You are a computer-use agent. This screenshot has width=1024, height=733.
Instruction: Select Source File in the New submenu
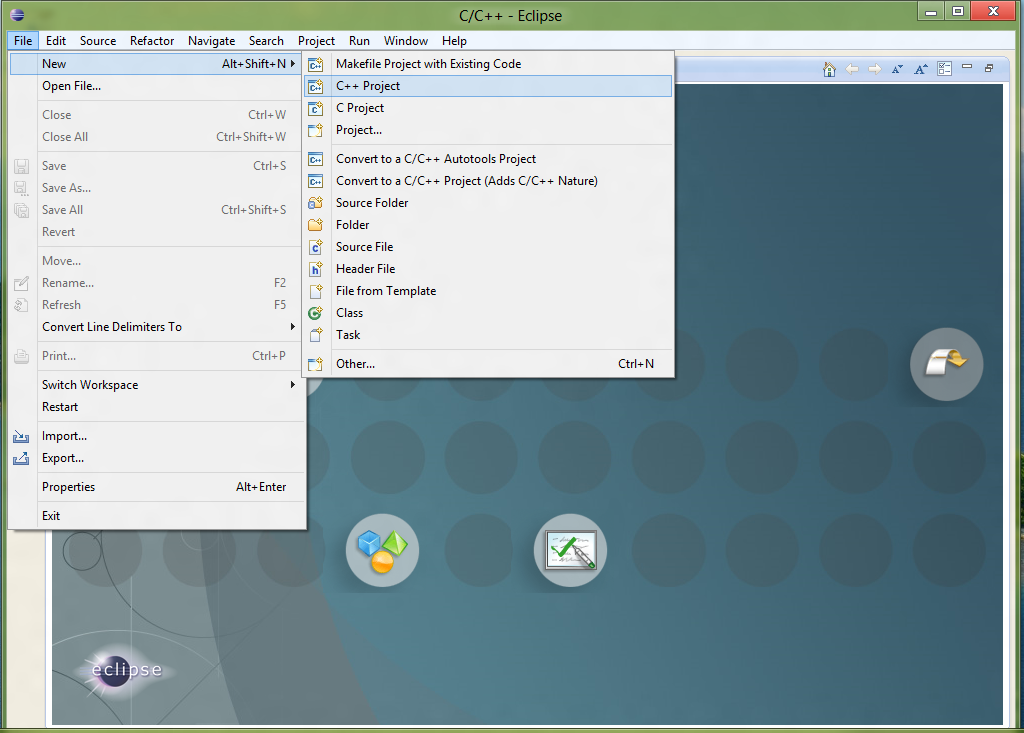pos(488,247)
